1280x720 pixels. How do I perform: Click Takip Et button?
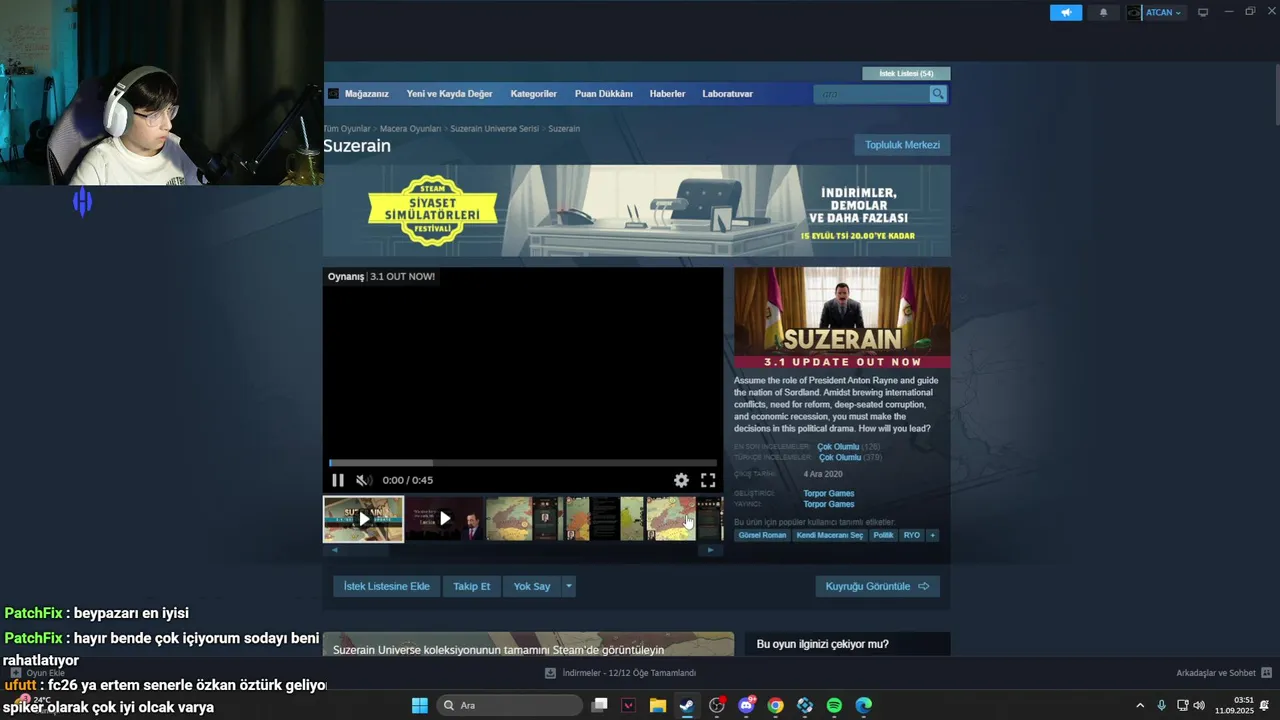coord(471,586)
